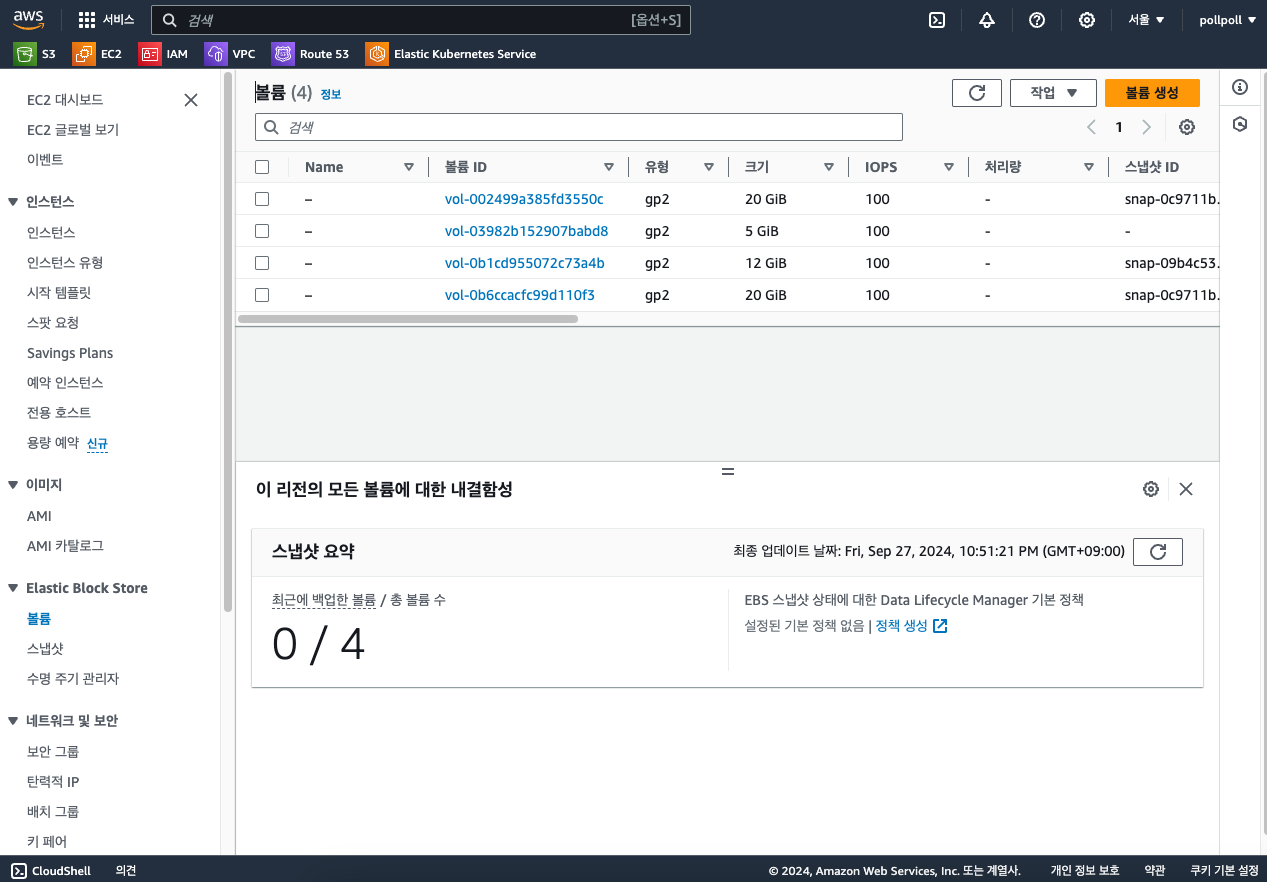Toggle the select-all volumes checkbox
This screenshot has height=882, width=1267.
262,167
